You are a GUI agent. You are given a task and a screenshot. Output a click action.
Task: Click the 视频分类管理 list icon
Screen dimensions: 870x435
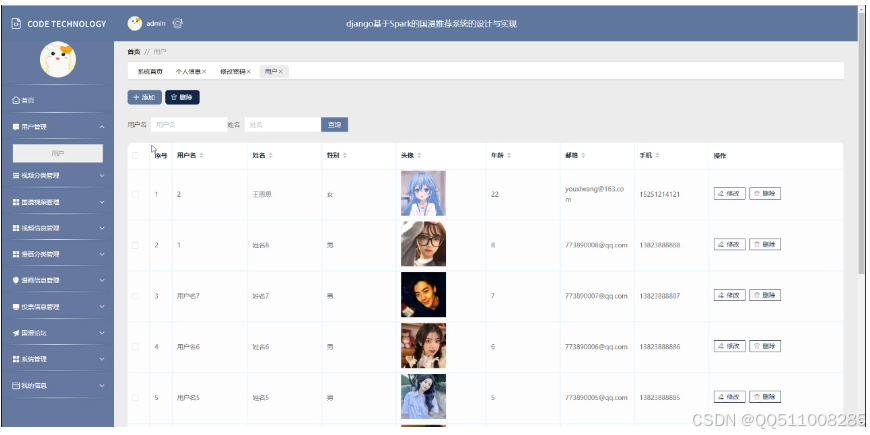(16, 175)
